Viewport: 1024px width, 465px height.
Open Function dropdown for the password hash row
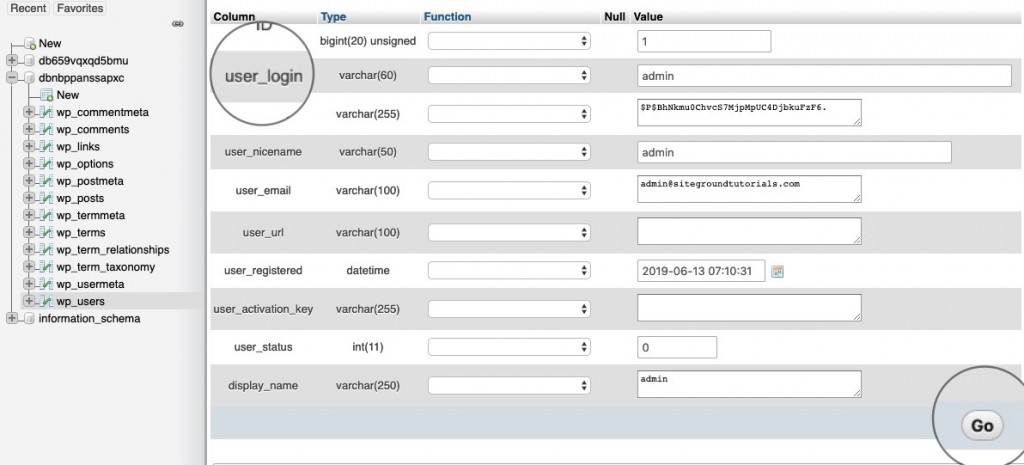pyautogui.click(x=509, y=114)
